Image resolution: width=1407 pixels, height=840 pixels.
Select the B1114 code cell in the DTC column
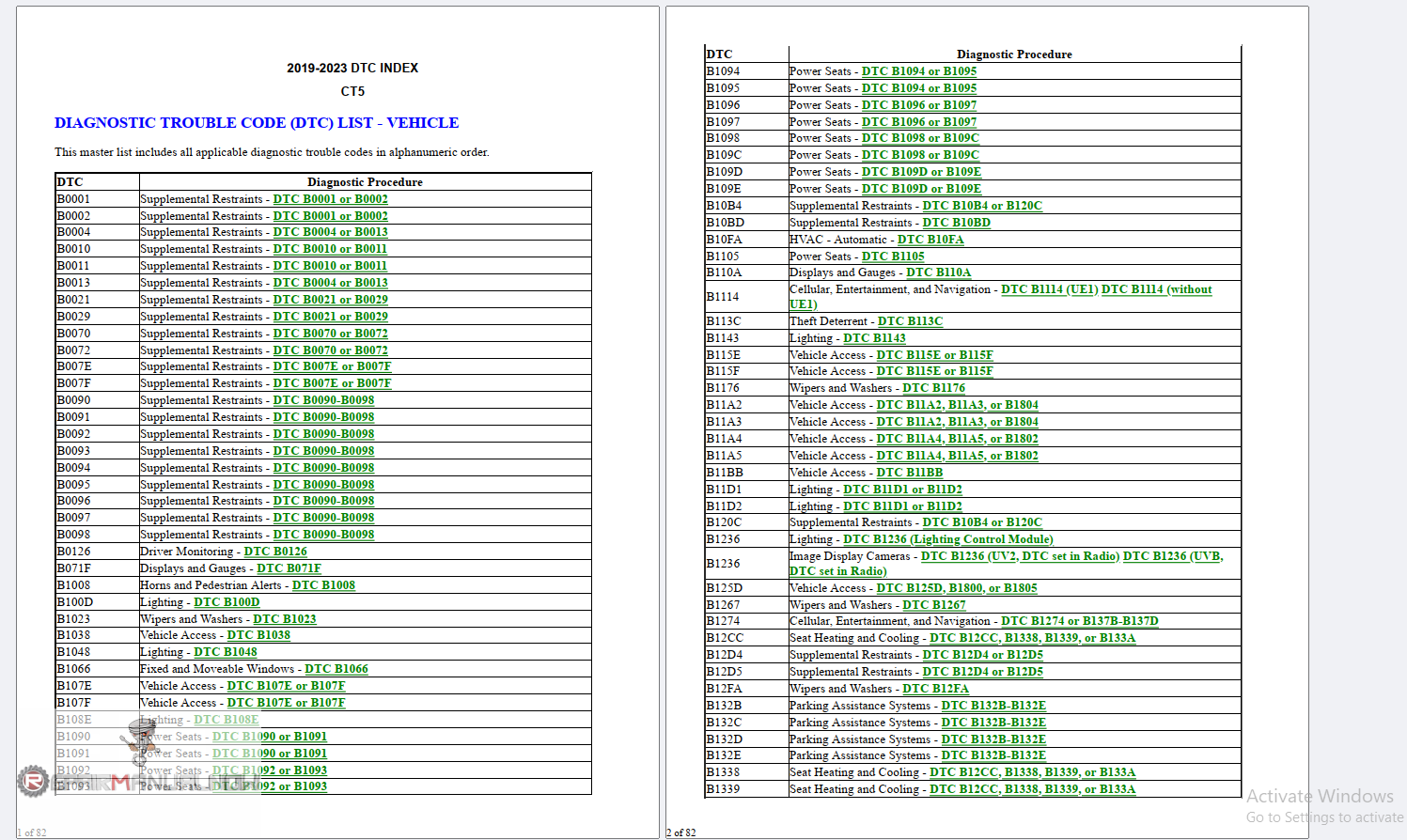[x=747, y=297]
